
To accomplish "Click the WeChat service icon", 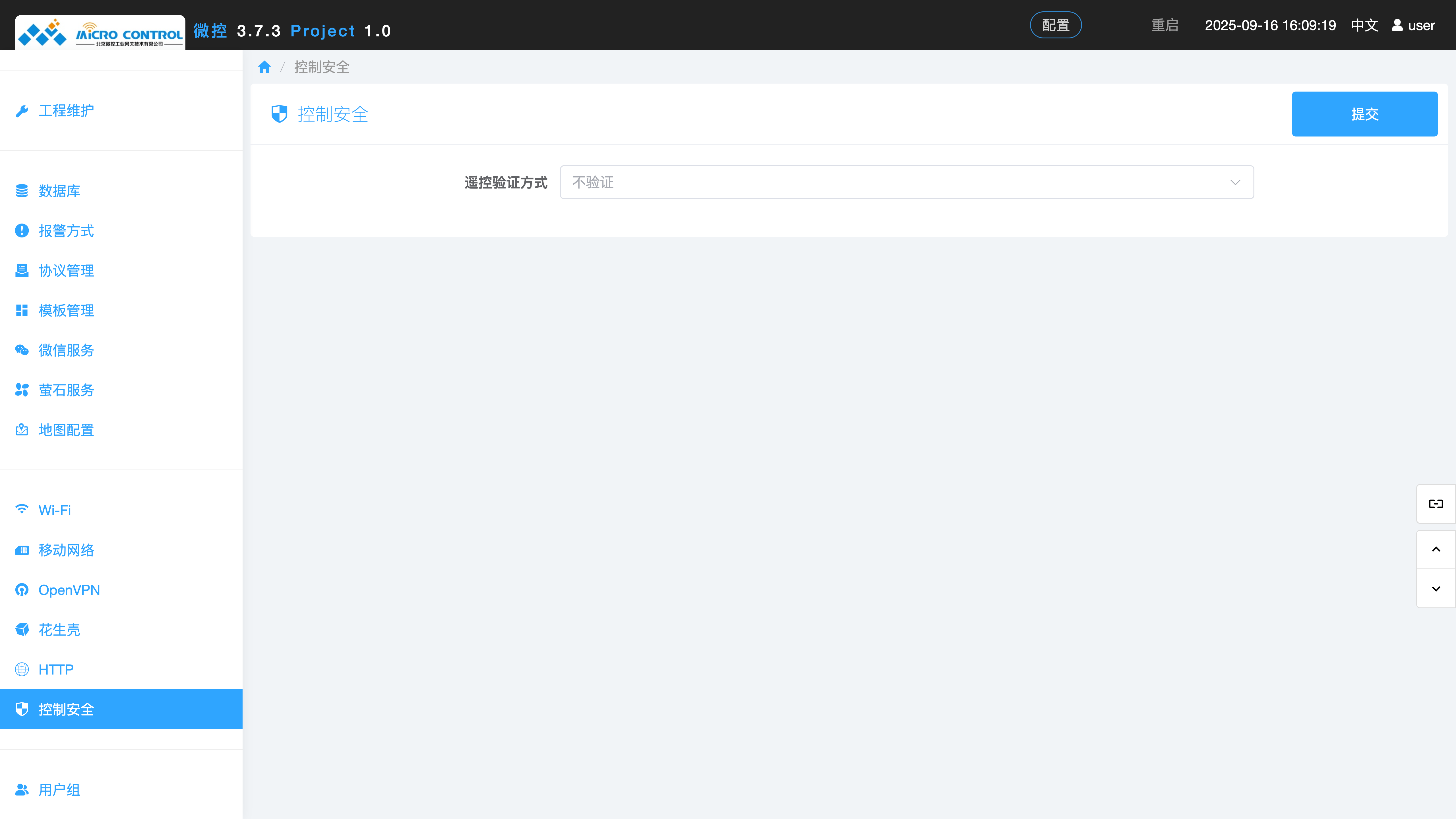I will (x=22, y=350).
